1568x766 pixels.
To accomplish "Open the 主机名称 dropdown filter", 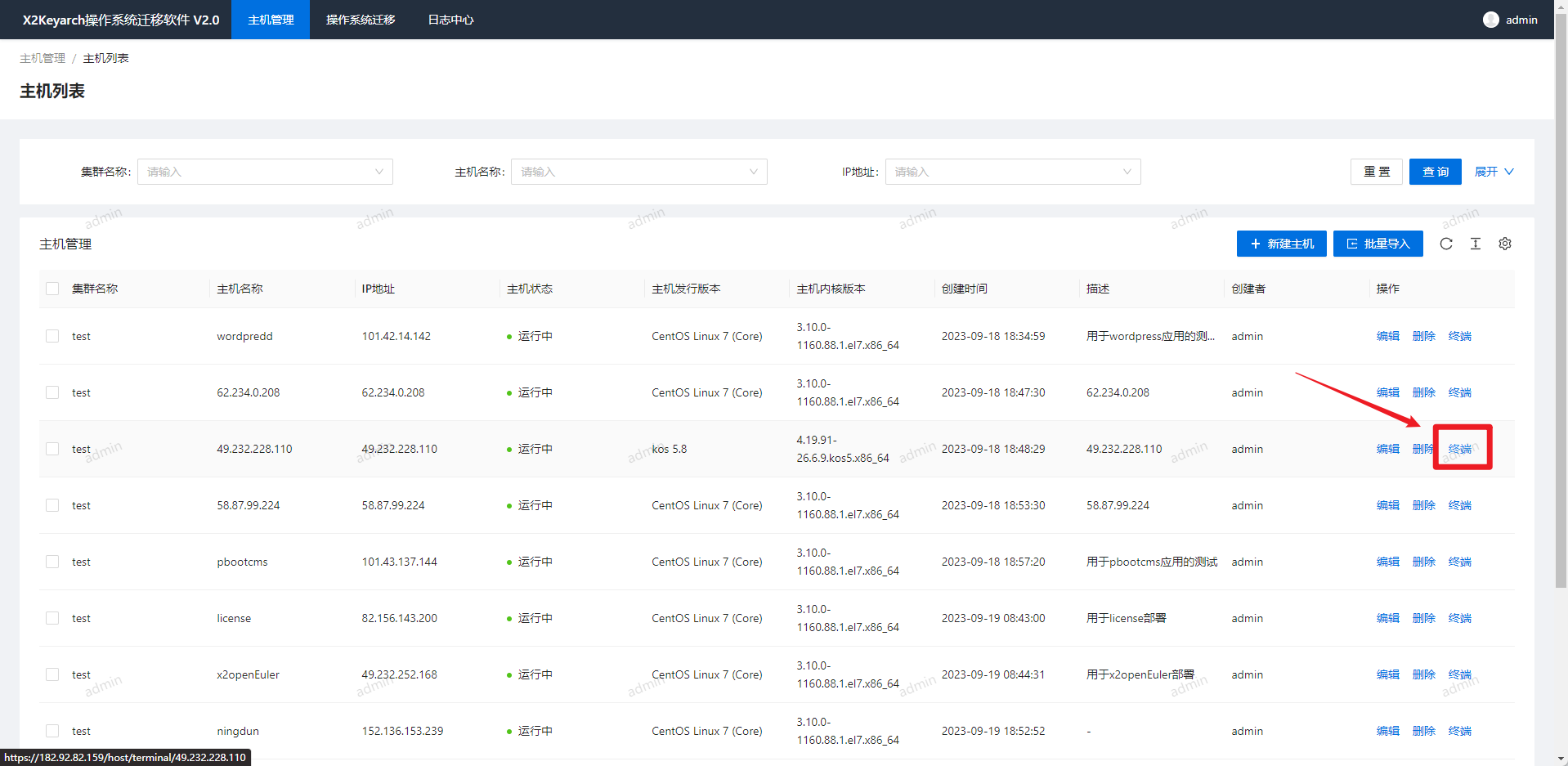I will coord(638,172).
